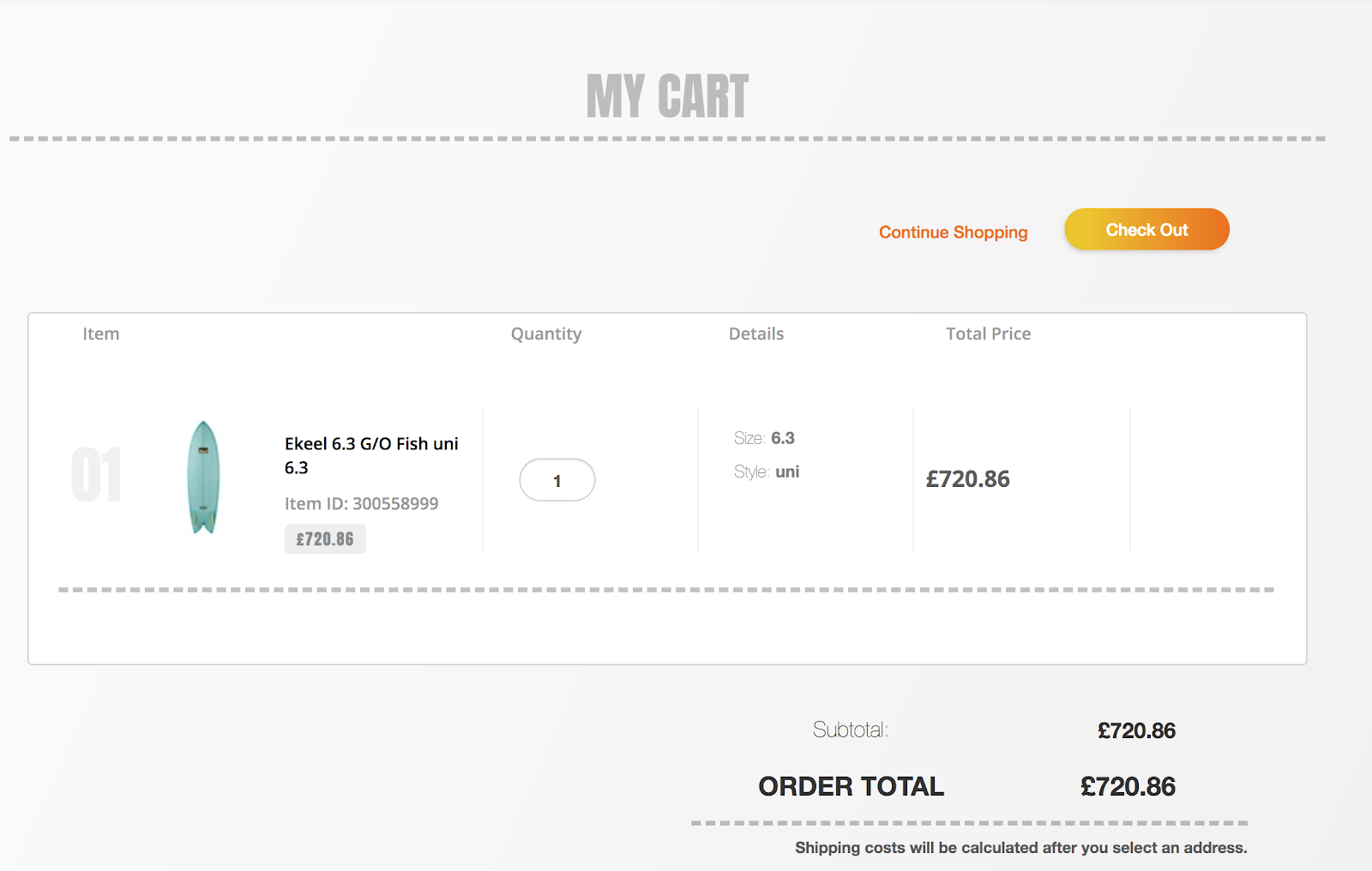The height and width of the screenshot is (871, 1372).
Task: Click the row total price £720.86
Action: (967, 479)
